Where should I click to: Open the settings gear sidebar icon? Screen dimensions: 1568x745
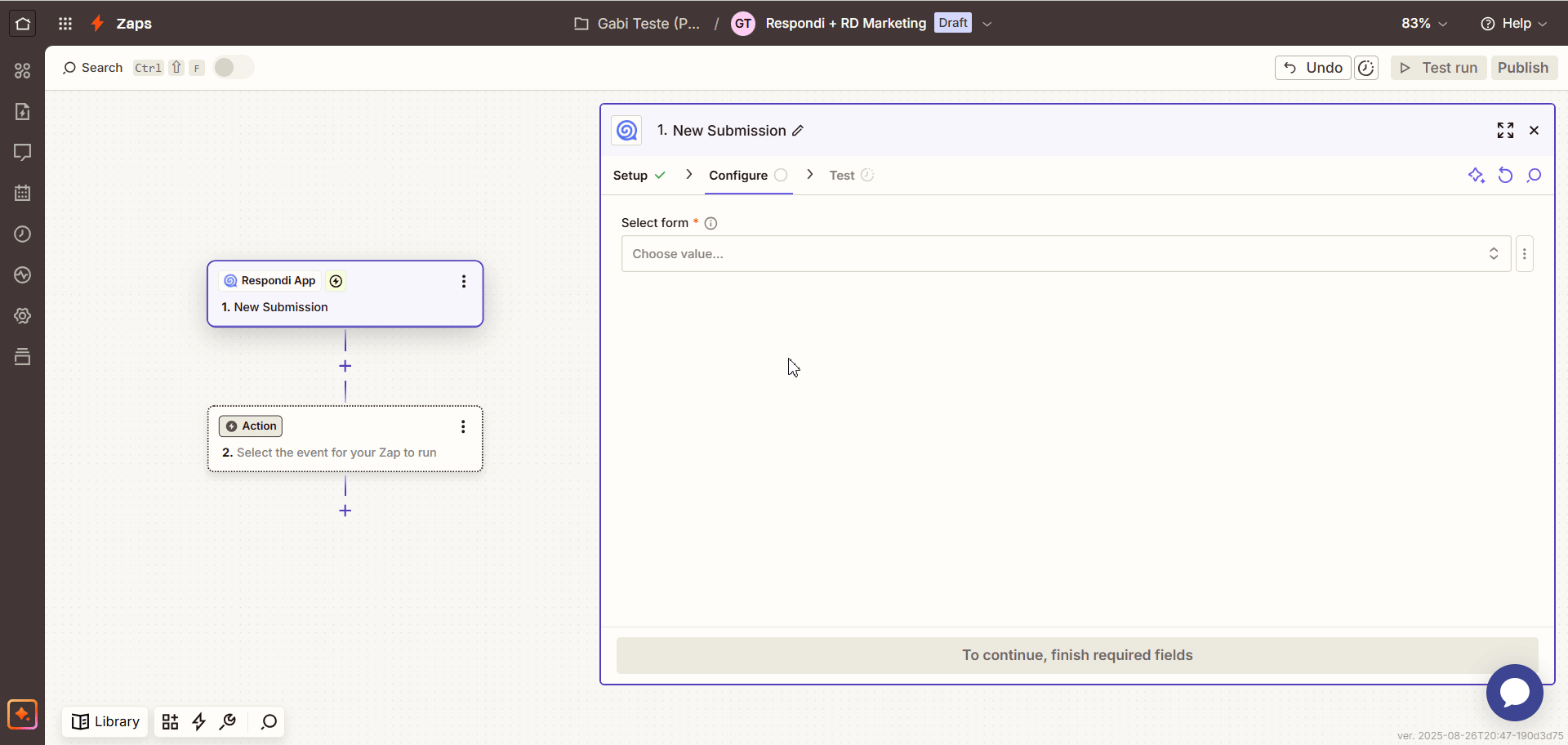point(23,316)
